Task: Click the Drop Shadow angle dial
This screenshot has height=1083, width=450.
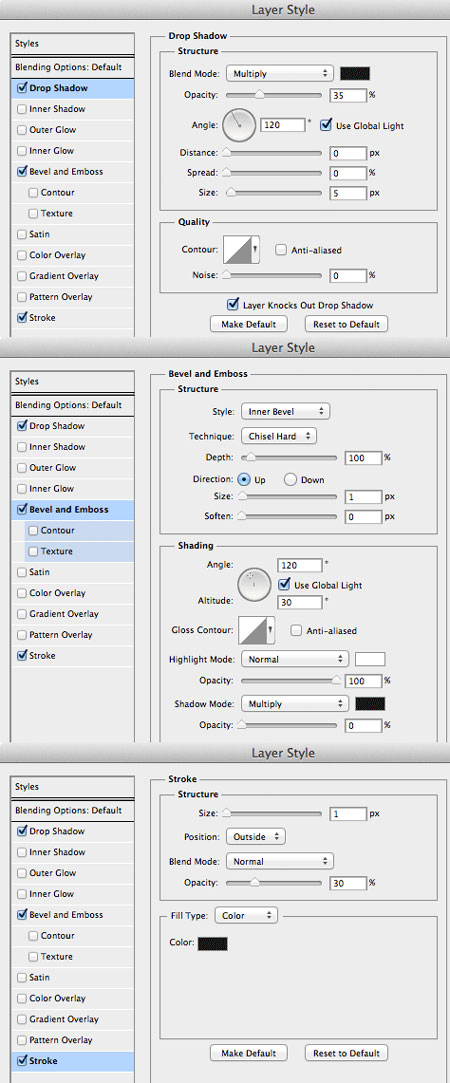Action: pyautogui.click(x=239, y=124)
